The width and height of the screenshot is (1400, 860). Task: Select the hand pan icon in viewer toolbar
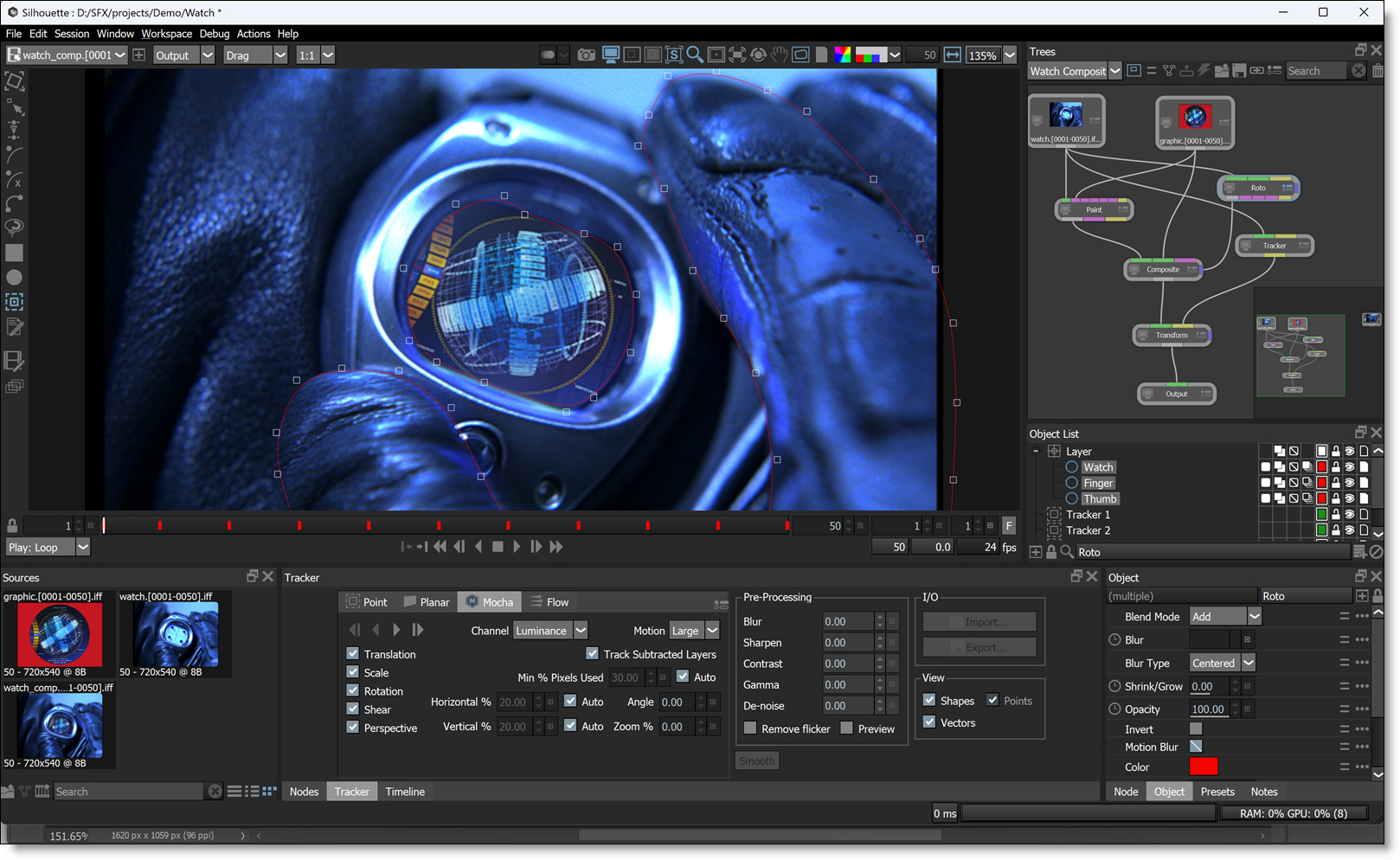(x=780, y=55)
